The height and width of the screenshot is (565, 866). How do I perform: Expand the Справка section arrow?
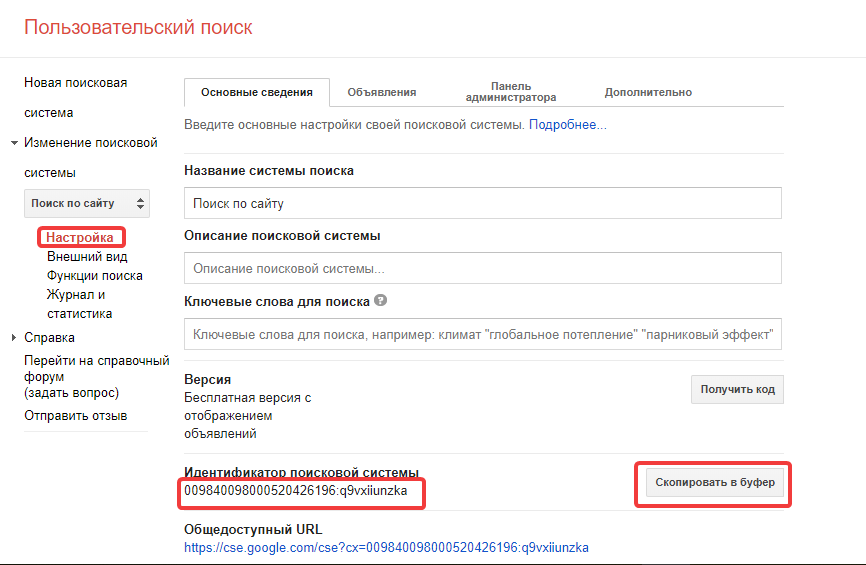(14, 337)
